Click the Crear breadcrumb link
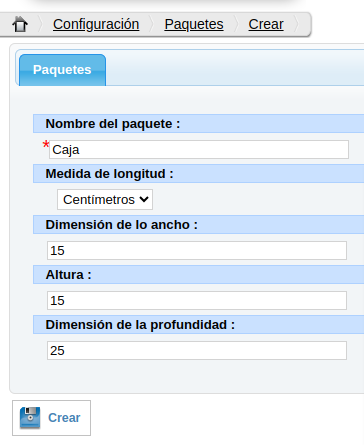364x445 pixels. coord(266,24)
